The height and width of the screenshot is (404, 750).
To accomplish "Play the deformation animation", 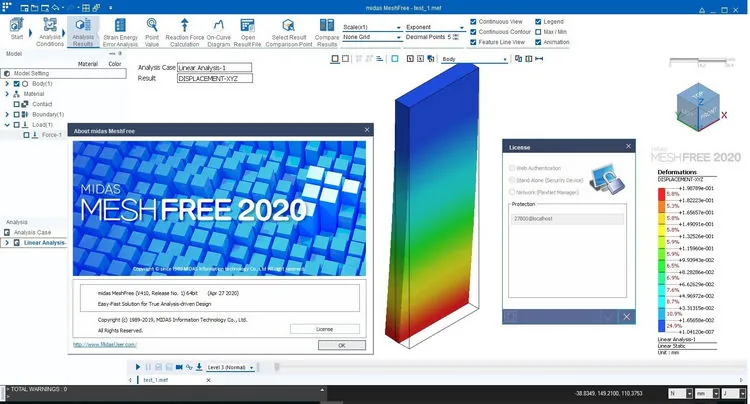I will pos(138,367).
